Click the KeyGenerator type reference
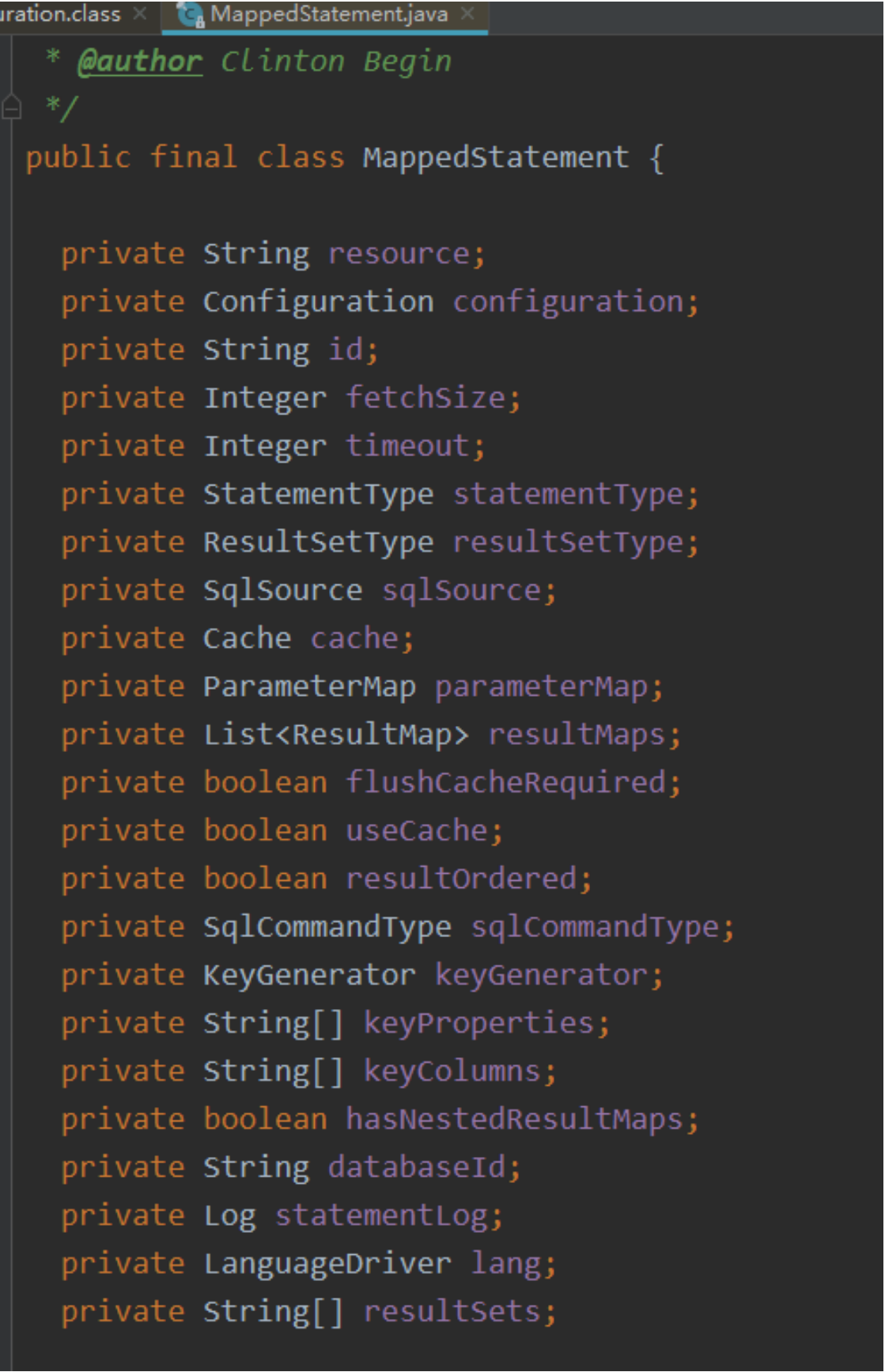This screenshot has width=885, height=1372. [309, 975]
